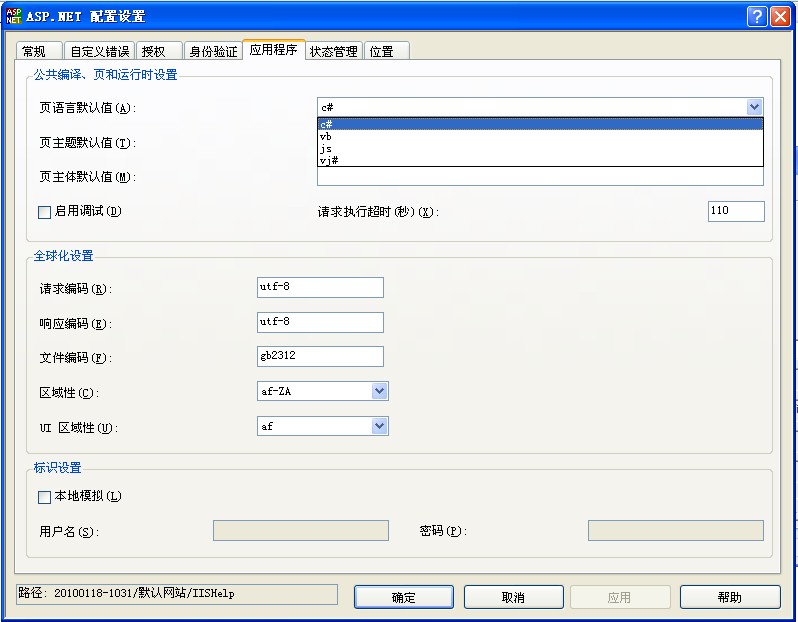Click the 区域性(C) label
Image resolution: width=798 pixels, height=622 pixels.
pyautogui.click(x=69, y=392)
